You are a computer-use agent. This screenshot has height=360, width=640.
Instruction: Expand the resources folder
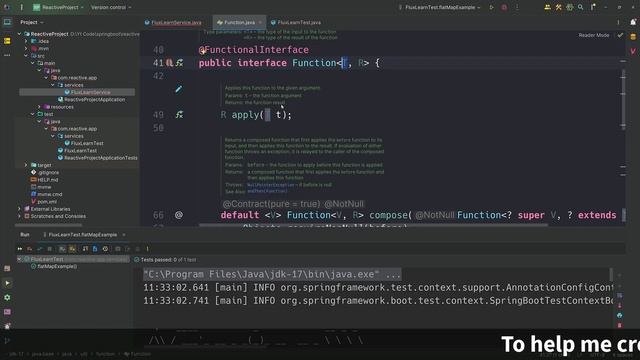40,107
